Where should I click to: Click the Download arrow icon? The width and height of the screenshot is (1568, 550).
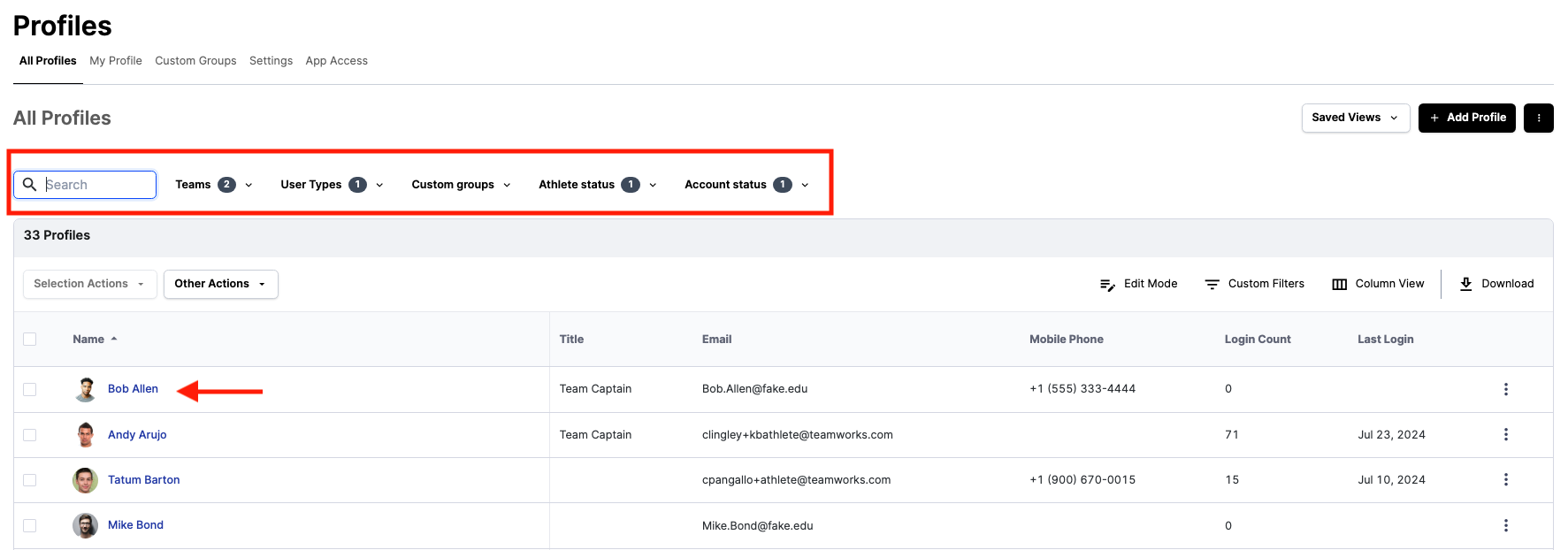[x=1465, y=284]
